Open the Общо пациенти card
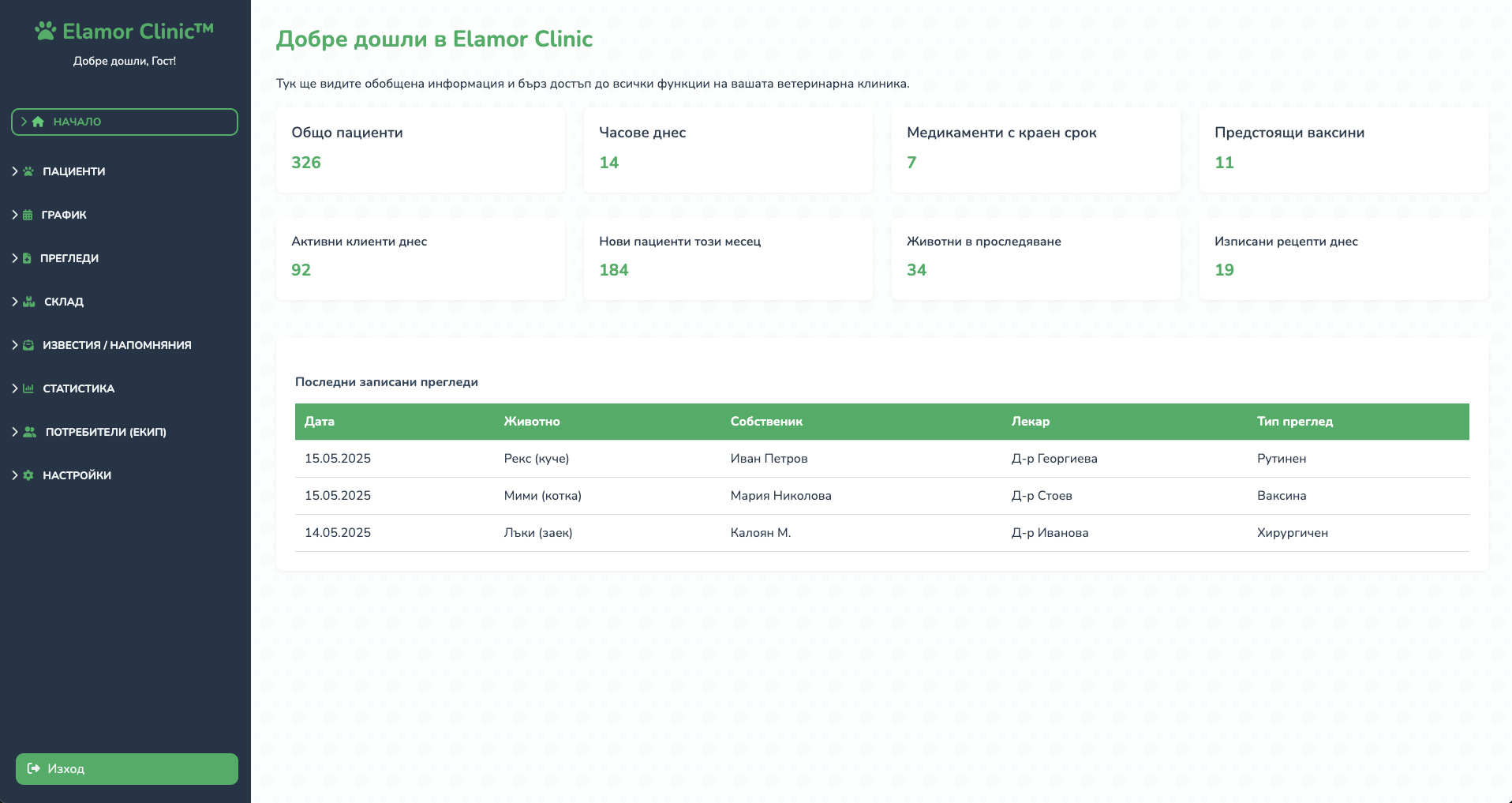1512x803 pixels. (420, 149)
